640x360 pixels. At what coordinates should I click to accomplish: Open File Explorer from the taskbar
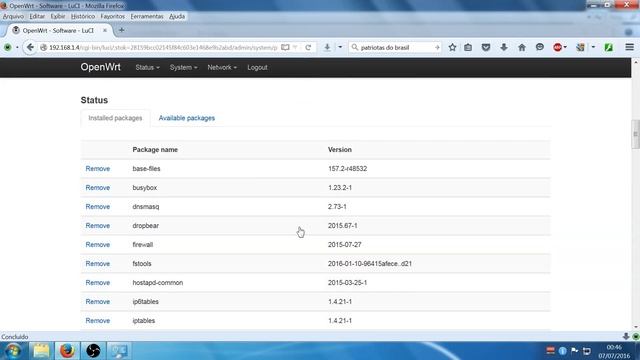click(x=41, y=351)
